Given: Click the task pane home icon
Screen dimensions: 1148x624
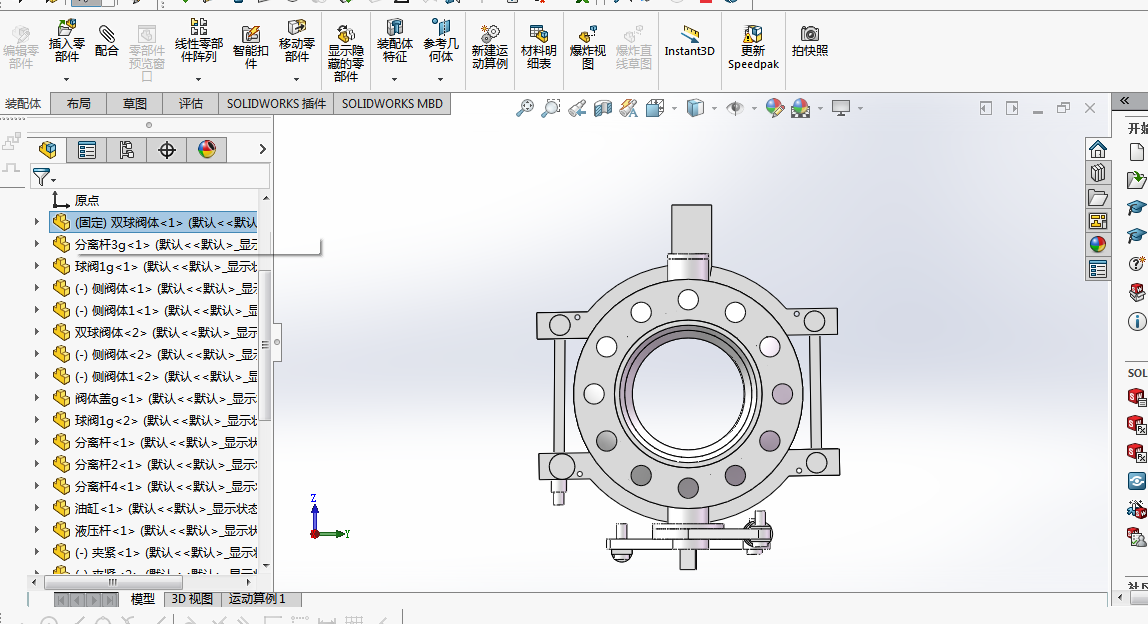Looking at the screenshot, I should [1097, 149].
